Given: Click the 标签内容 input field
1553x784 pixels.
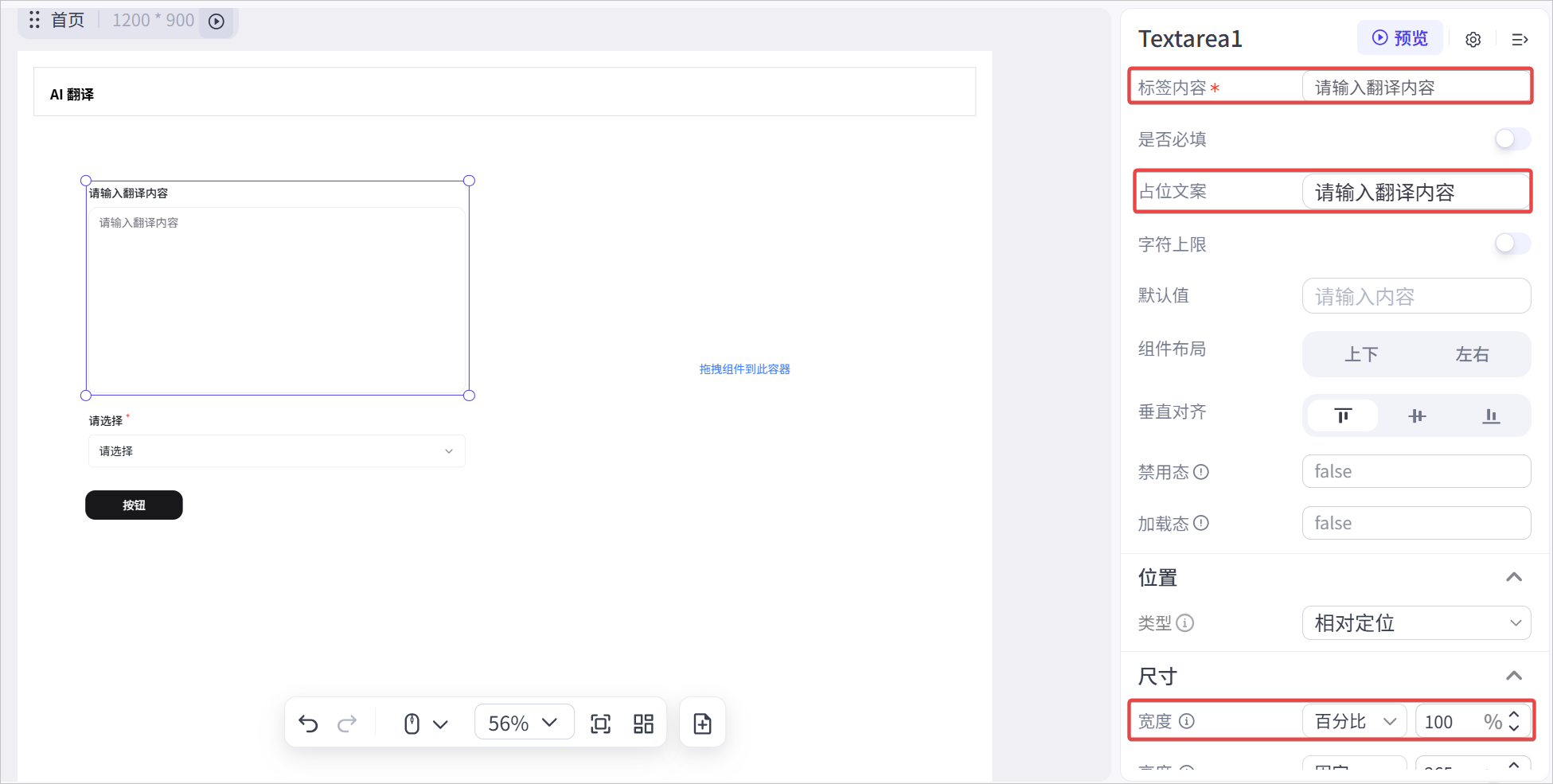Looking at the screenshot, I should point(1417,88).
